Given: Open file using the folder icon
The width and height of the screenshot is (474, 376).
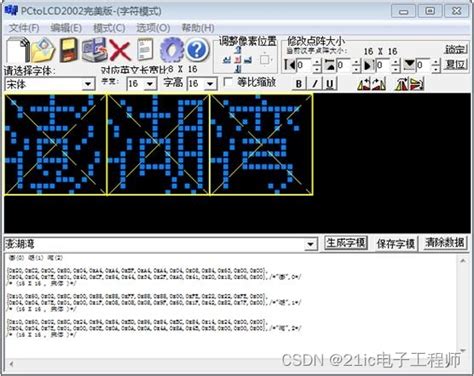Looking at the screenshot, I should pyautogui.click(x=43, y=50).
